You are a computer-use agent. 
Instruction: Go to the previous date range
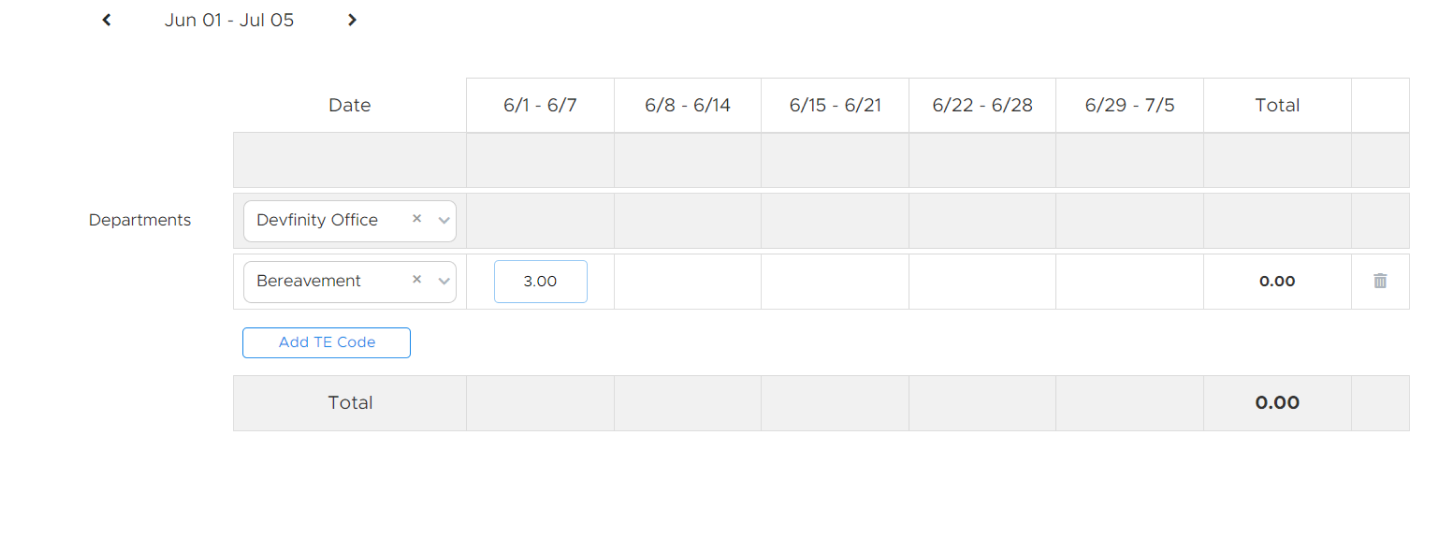click(107, 20)
